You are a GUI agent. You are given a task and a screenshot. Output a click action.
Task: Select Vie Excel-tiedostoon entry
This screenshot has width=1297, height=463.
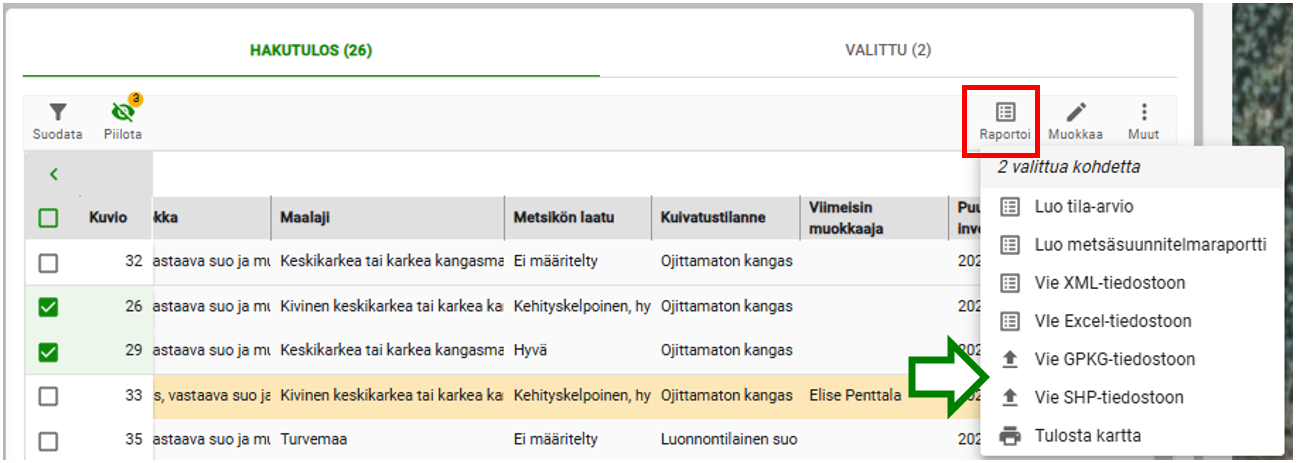[1099, 321]
